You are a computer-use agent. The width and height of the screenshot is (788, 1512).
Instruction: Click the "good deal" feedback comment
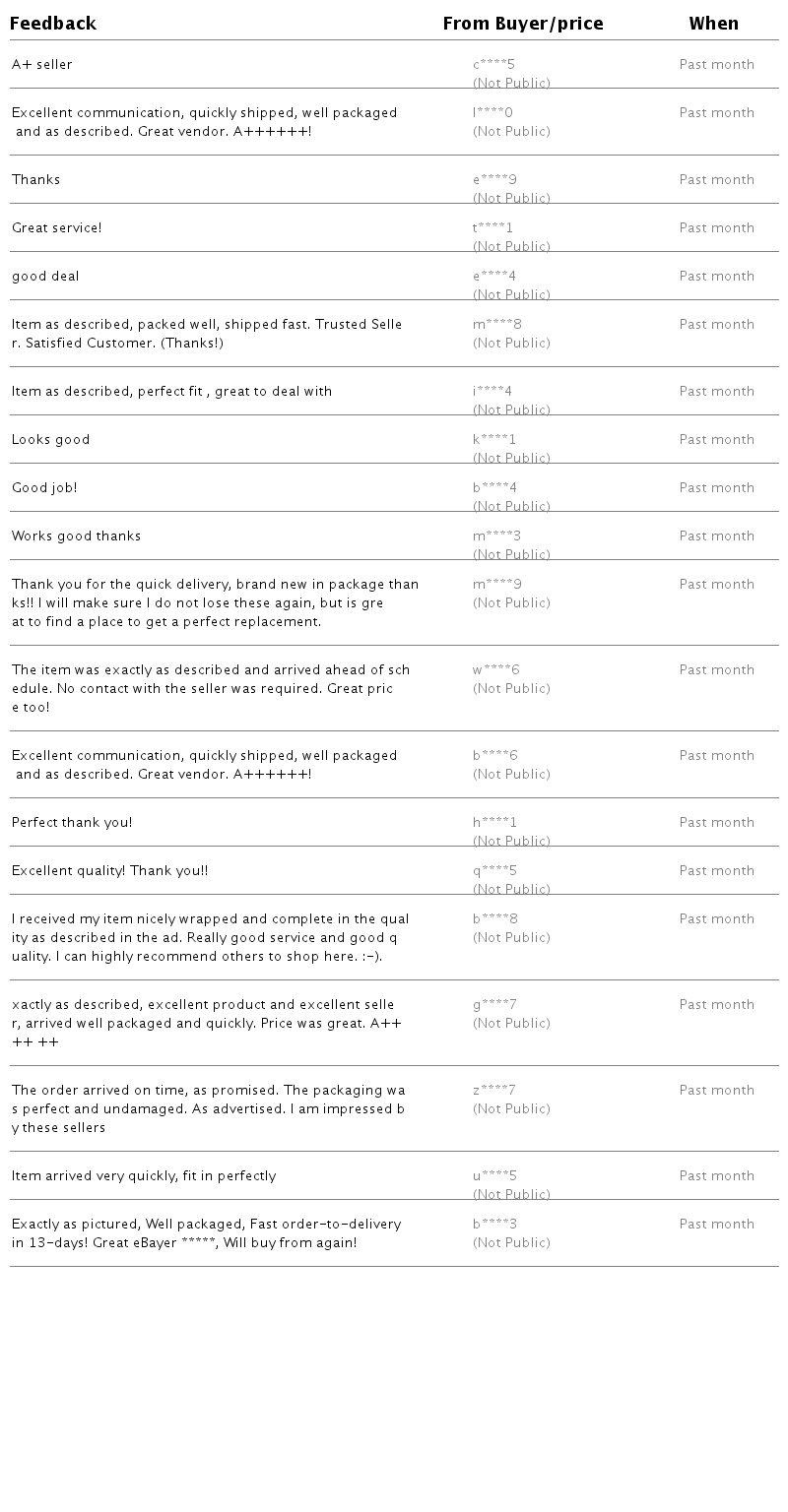45,277
